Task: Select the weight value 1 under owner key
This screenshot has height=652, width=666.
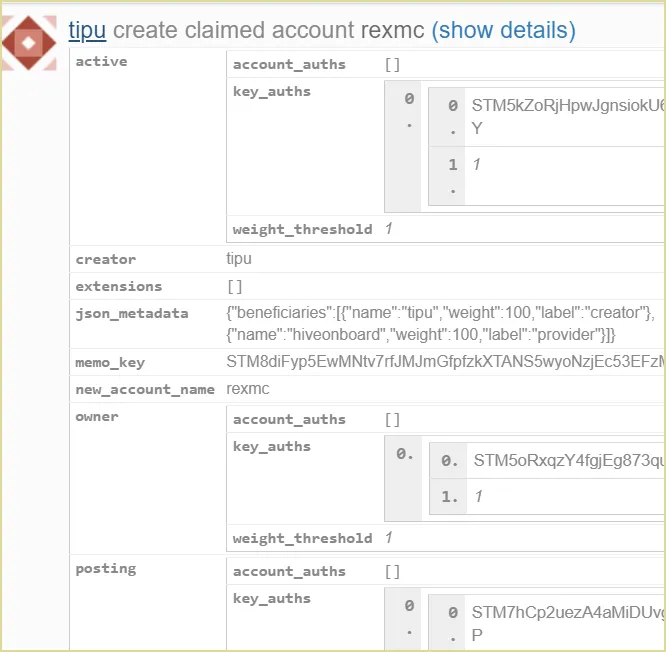Action: (x=479, y=497)
